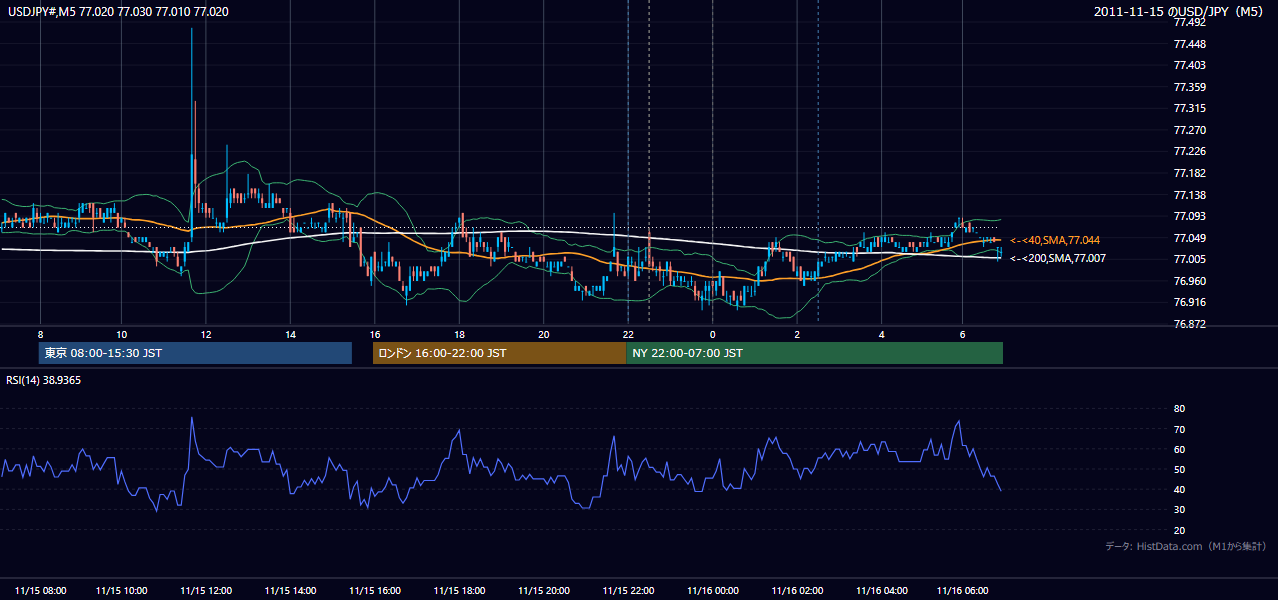Click price axis value 77.226
The height and width of the screenshot is (600, 1278).
coord(1191,151)
